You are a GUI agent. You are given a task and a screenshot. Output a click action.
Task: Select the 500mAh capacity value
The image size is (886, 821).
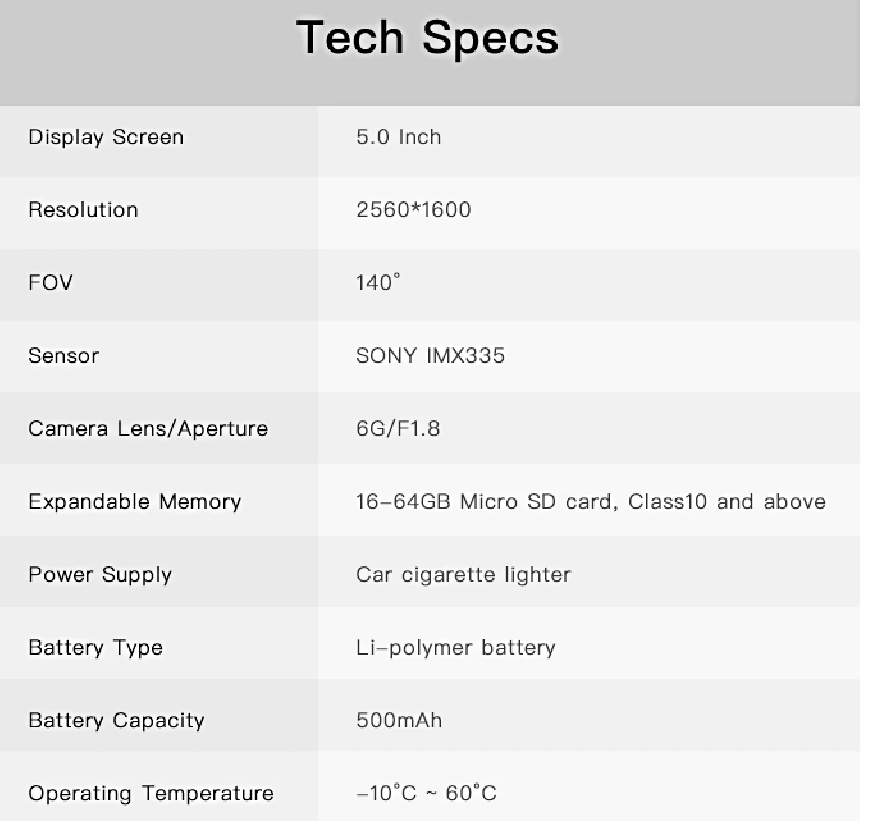[399, 721]
